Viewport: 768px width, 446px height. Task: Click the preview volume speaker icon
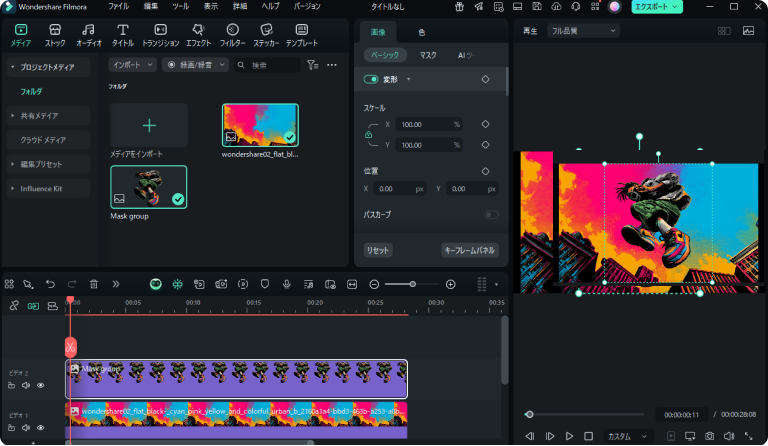[x=729, y=436]
